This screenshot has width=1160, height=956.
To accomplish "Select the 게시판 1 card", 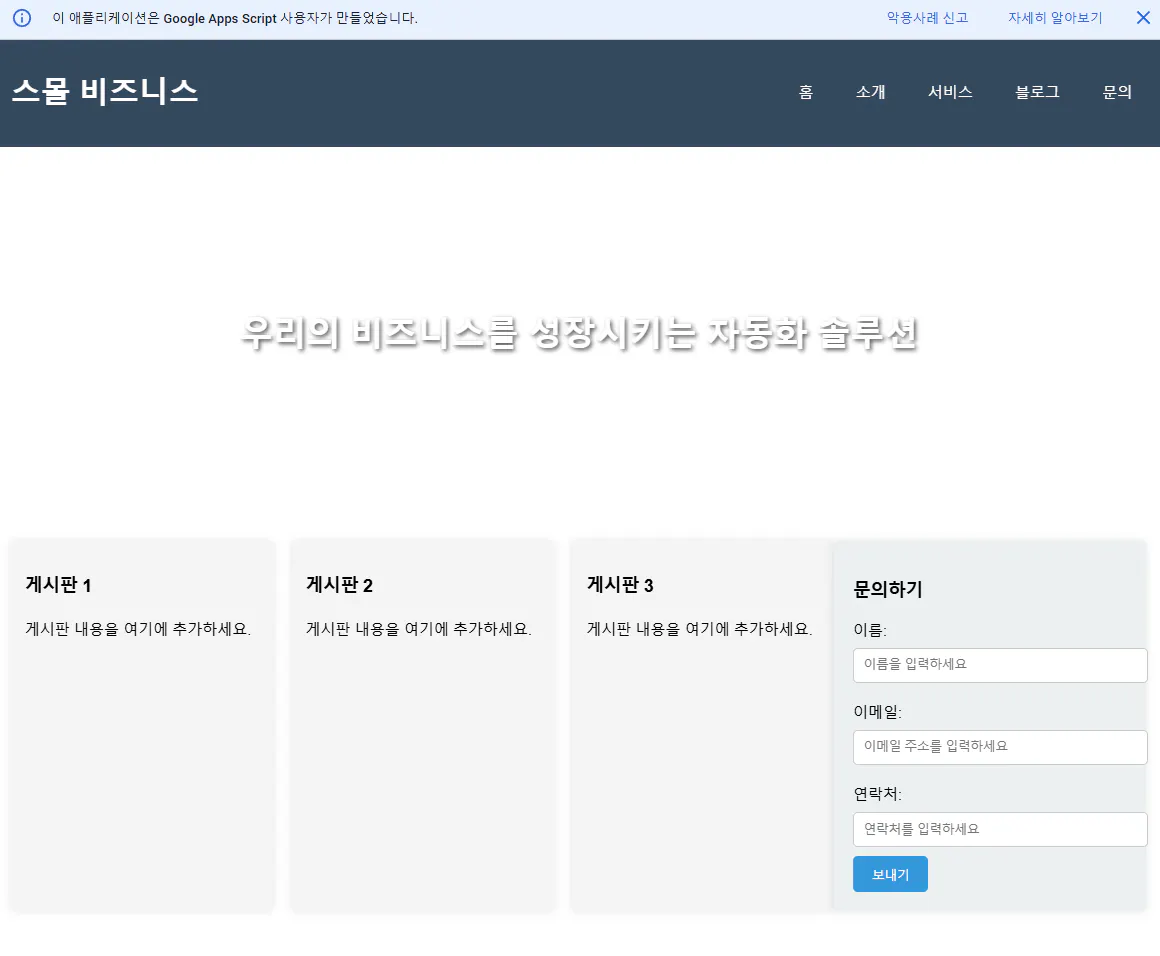I will 141,725.
